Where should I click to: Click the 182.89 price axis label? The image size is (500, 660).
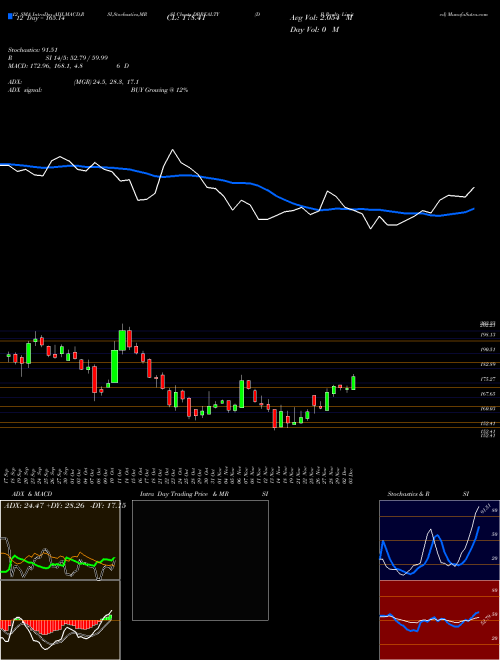coord(487,364)
